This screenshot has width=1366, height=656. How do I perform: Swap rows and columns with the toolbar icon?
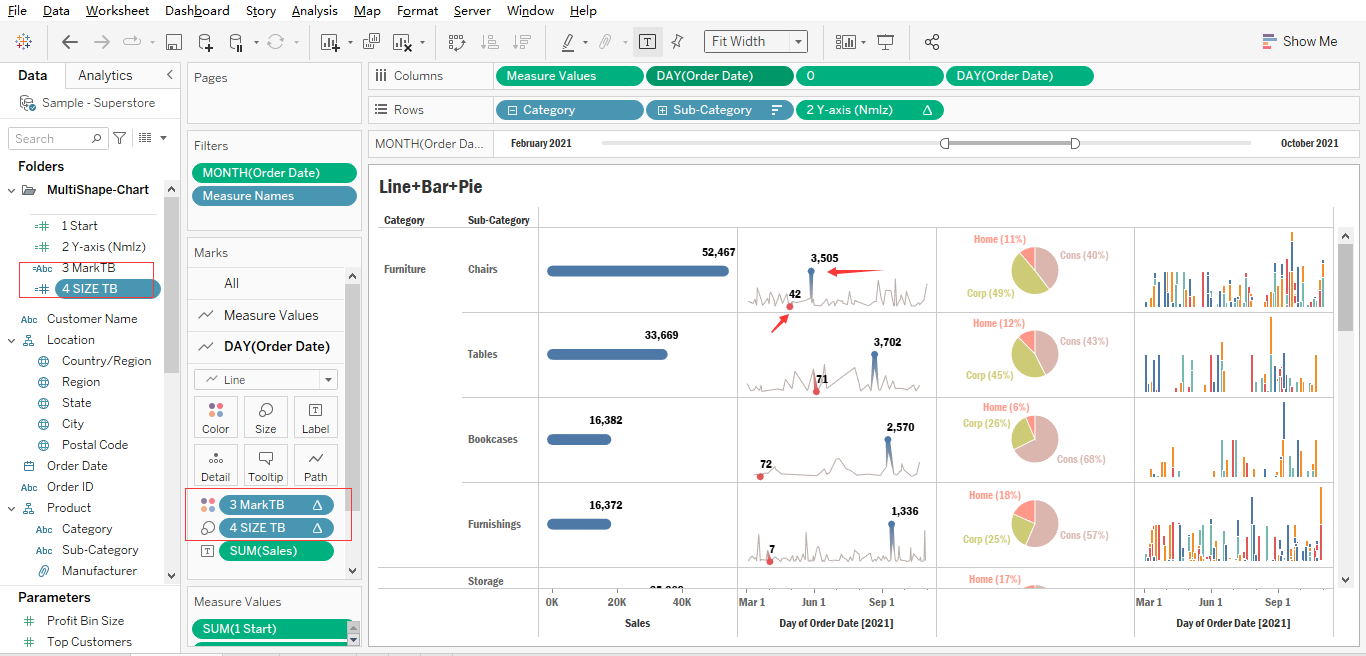tap(457, 41)
